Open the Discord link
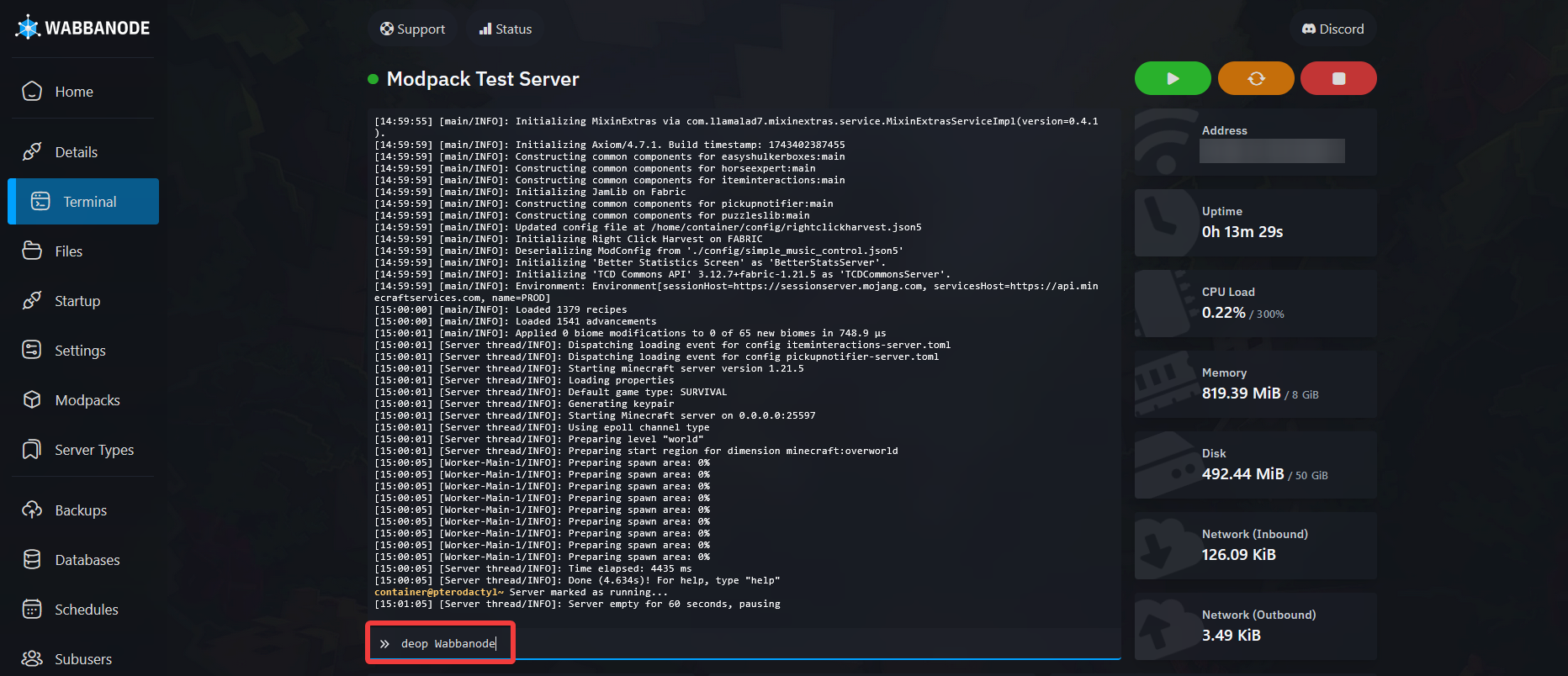Image resolution: width=1568 pixels, height=676 pixels. coord(1333,29)
